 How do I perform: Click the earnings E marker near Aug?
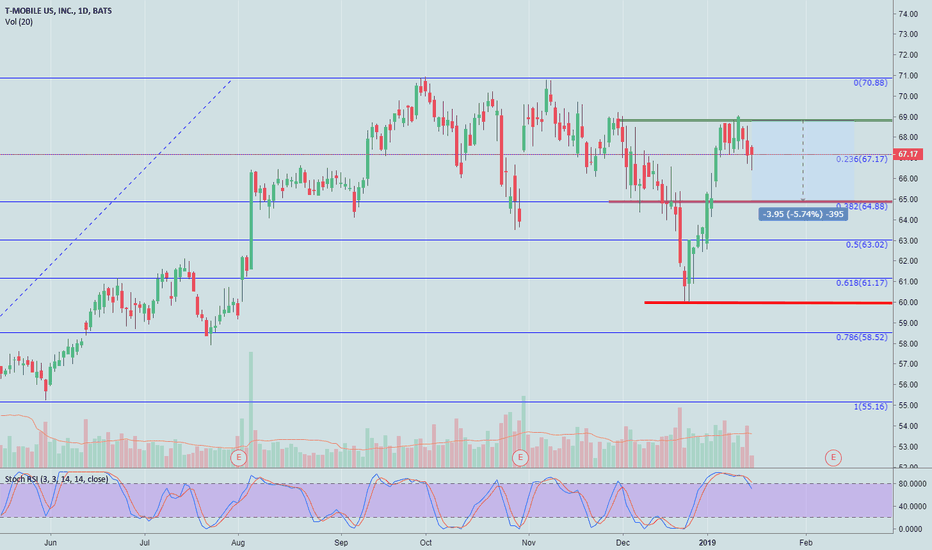coord(238,457)
